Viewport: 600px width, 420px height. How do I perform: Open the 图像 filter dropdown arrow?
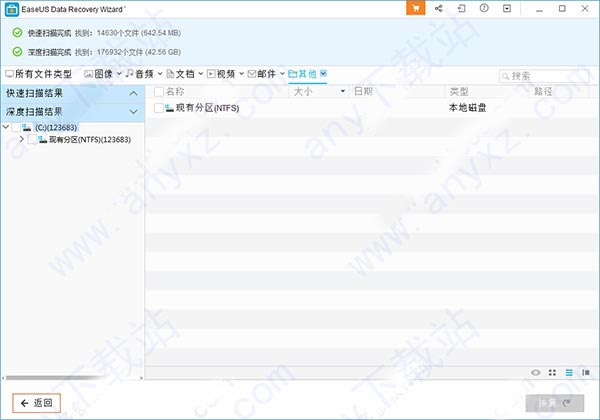[119, 73]
